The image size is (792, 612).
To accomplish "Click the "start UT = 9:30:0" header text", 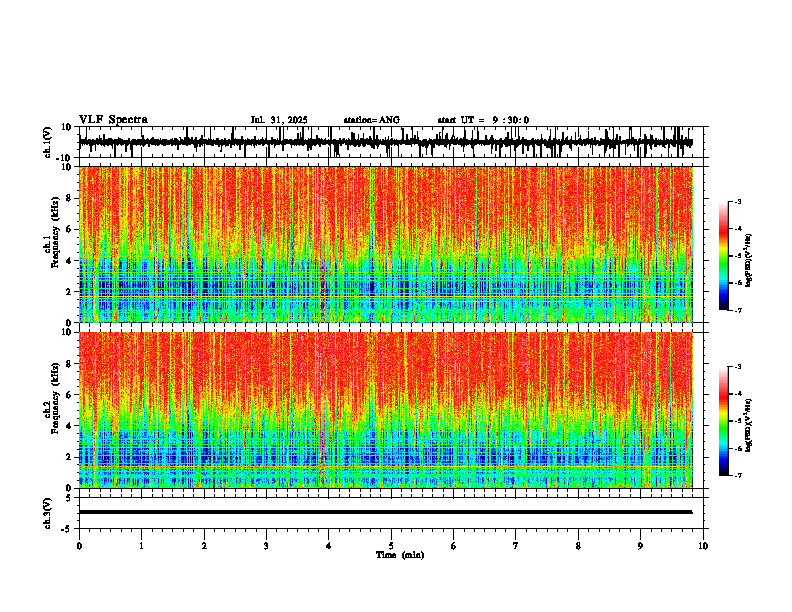I will click(x=483, y=120).
